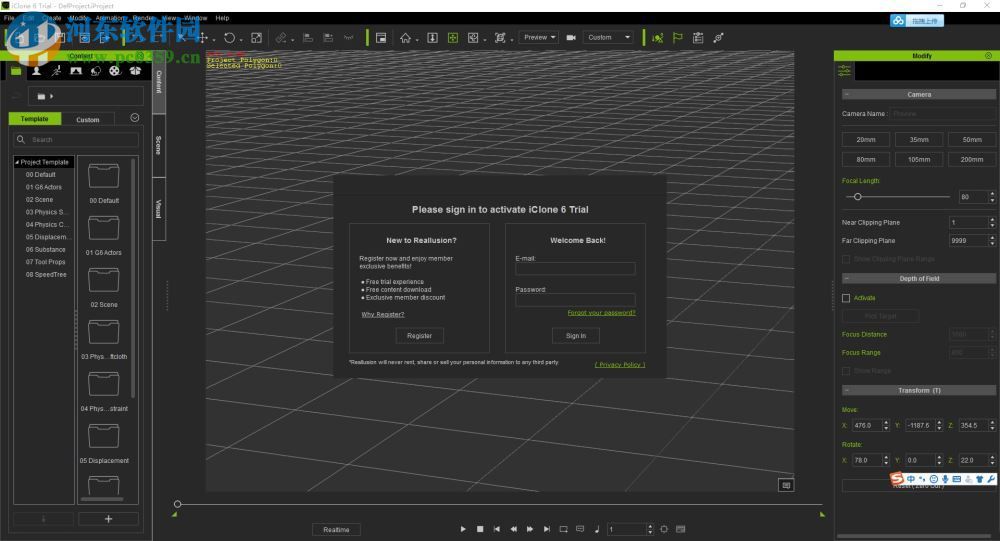Click the Content Search field

77,139
